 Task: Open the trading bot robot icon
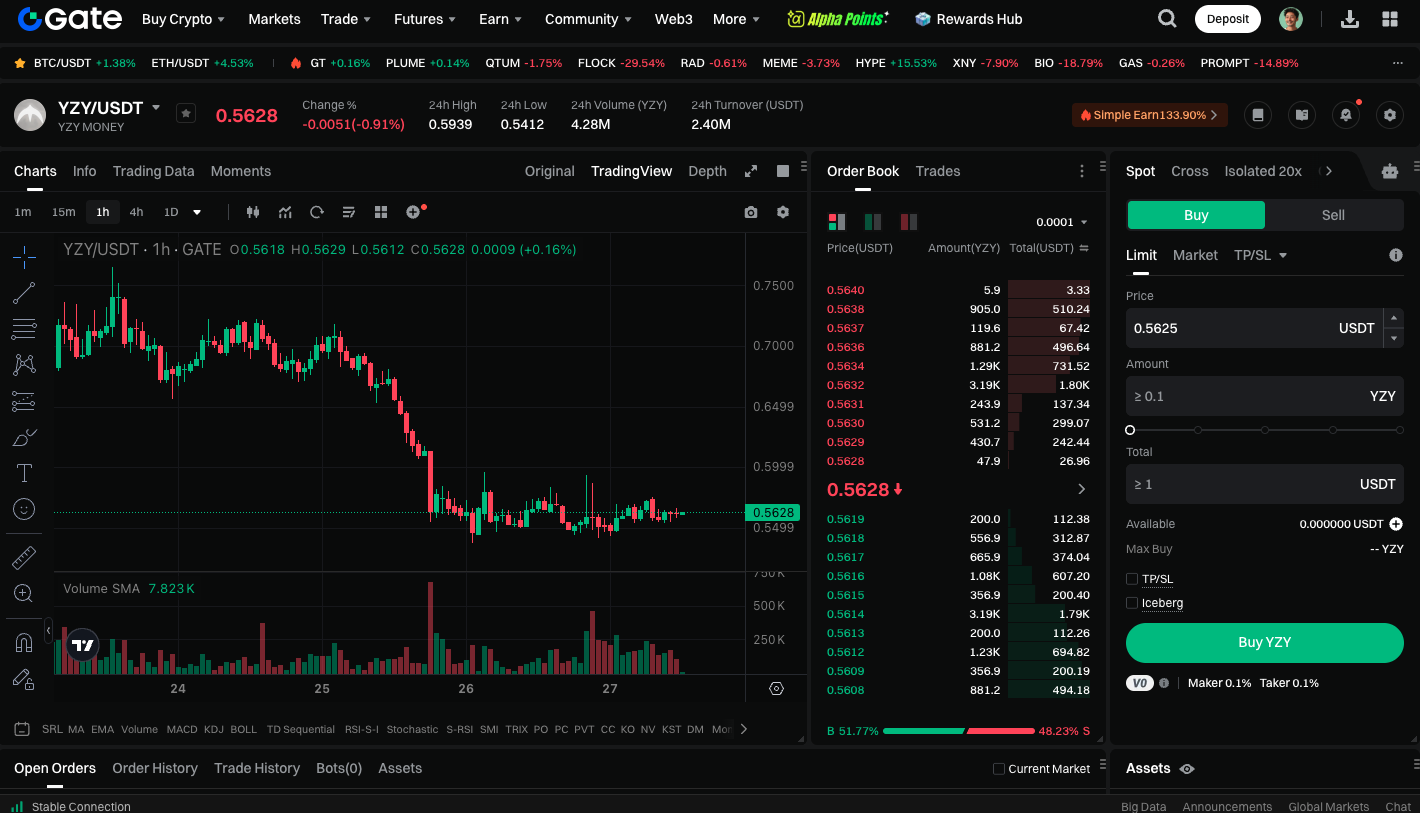point(1390,171)
